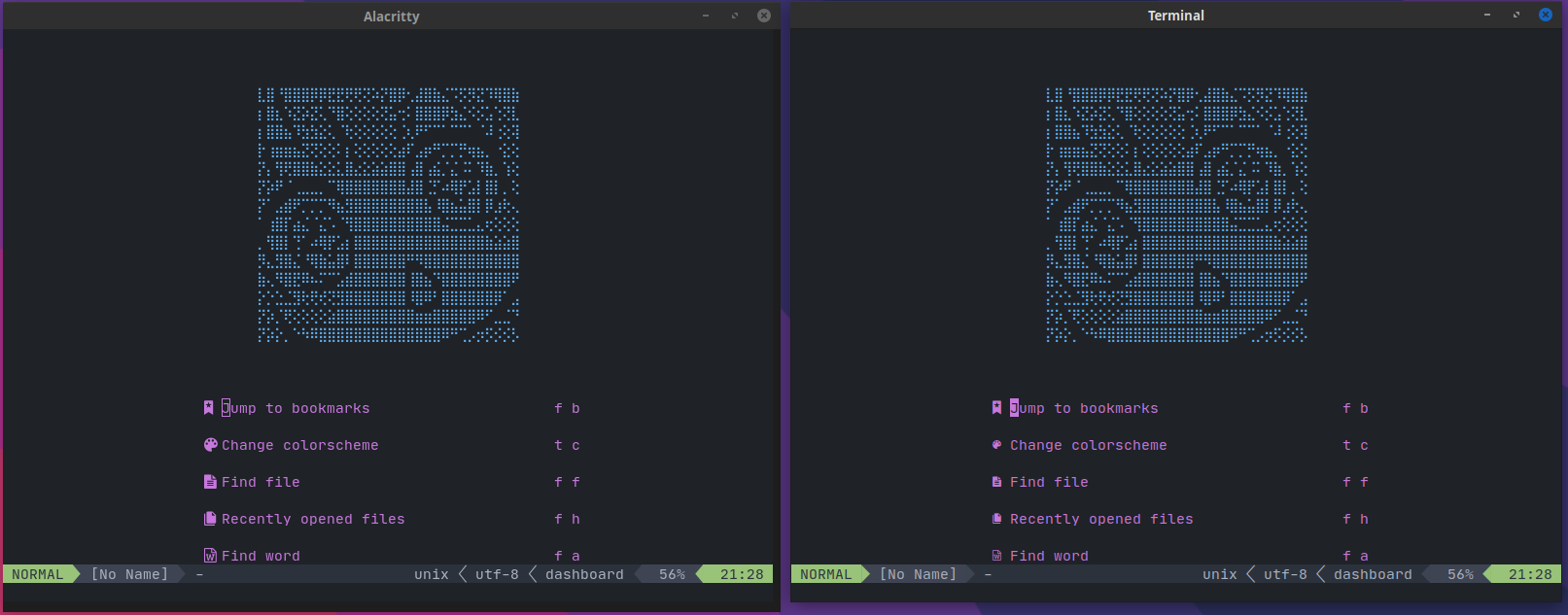1568x615 pixels.
Task: Click 'f a' shortcut hint in Alacritty
Action: (567, 556)
